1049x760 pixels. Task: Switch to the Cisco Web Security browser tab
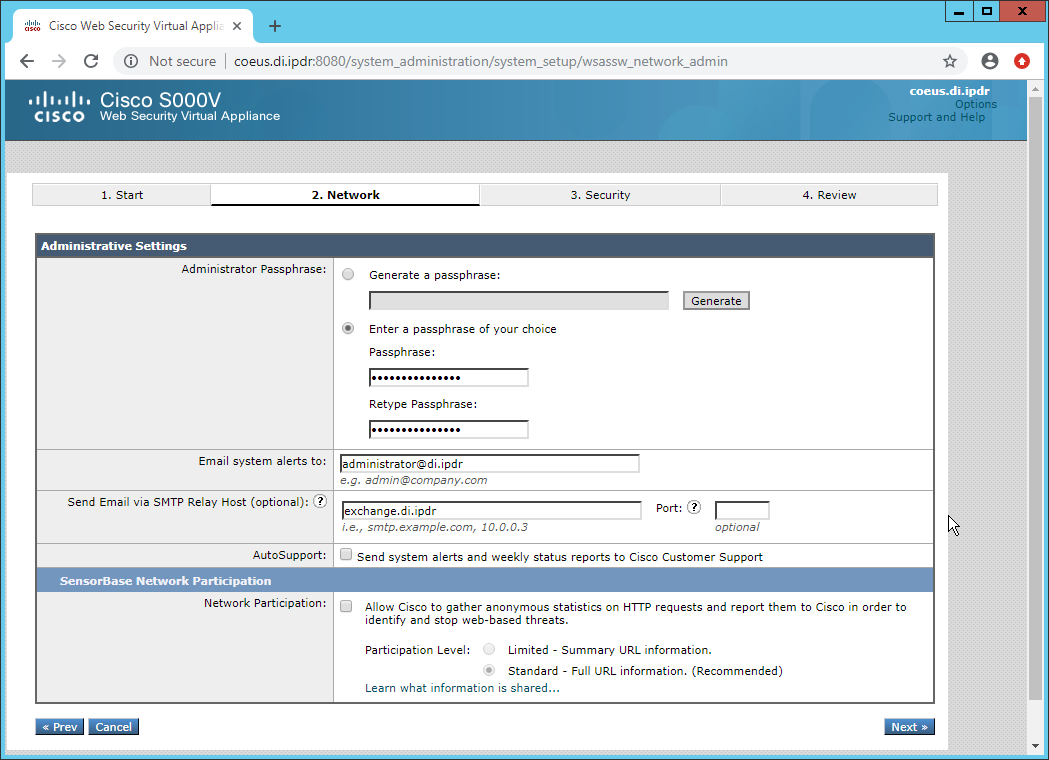133,26
